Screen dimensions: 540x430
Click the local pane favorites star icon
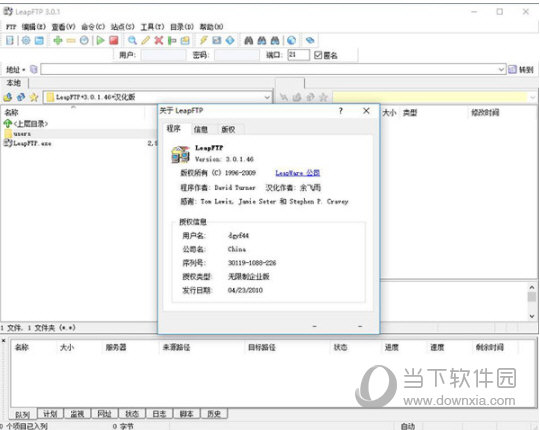pos(34,97)
